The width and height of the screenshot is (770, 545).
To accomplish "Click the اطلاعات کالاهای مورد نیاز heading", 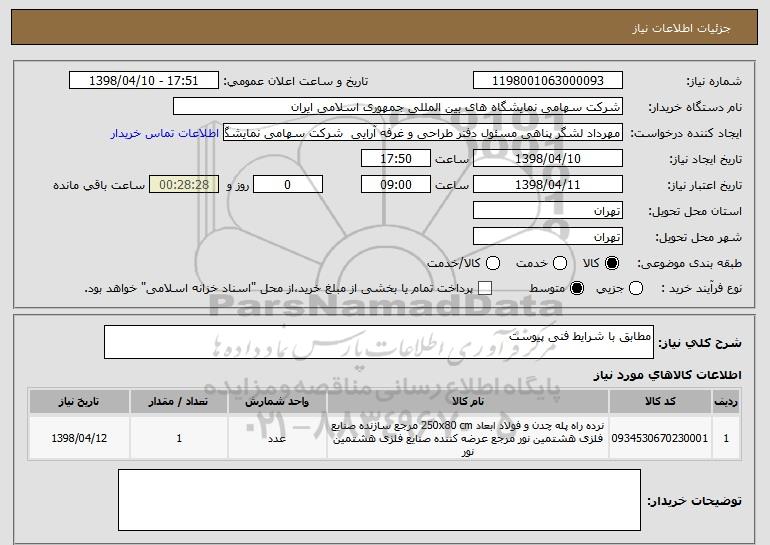I will 667,375.
